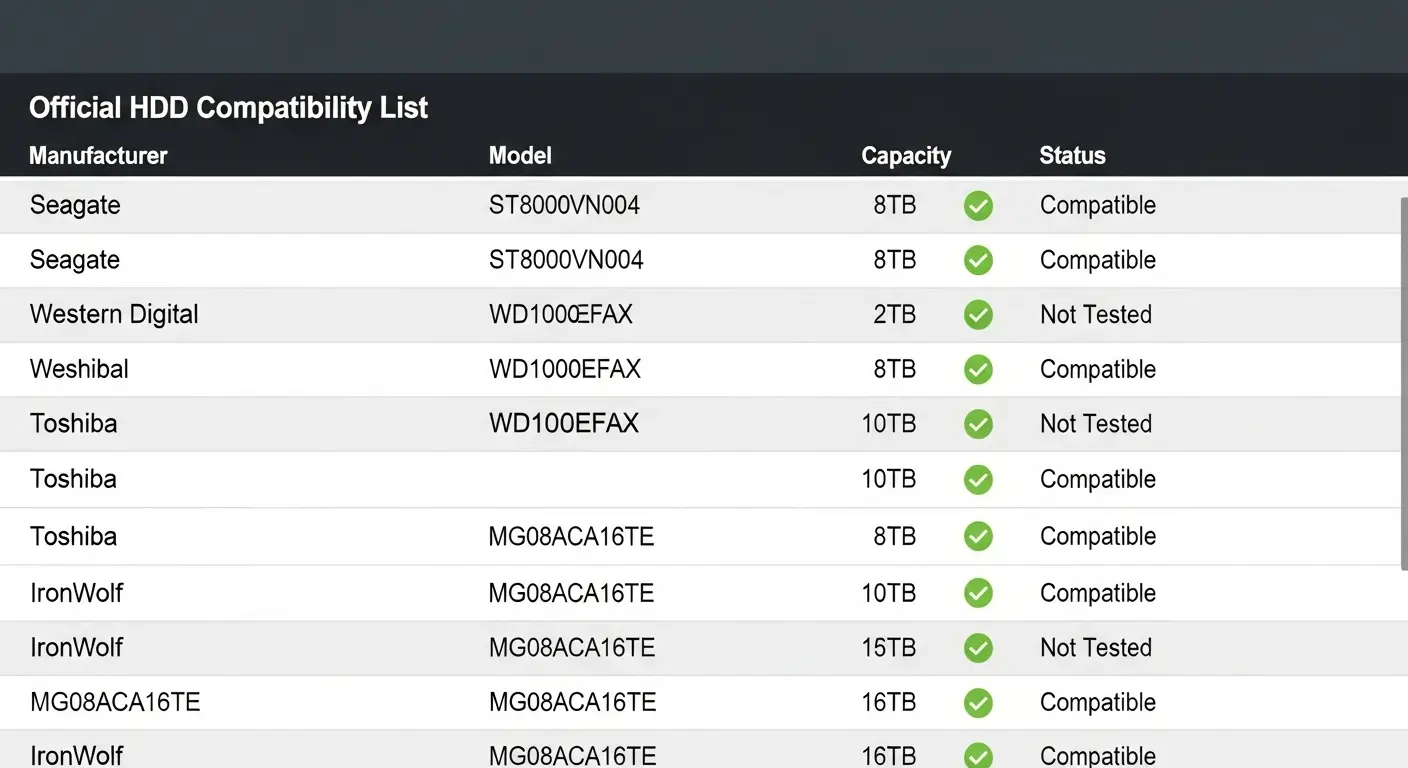Click 'MG08ACA16TE' model in IronWolf 10TB row
Viewport: 1408px width, 768px height.
pyautogui.click(x=571, y=593)
